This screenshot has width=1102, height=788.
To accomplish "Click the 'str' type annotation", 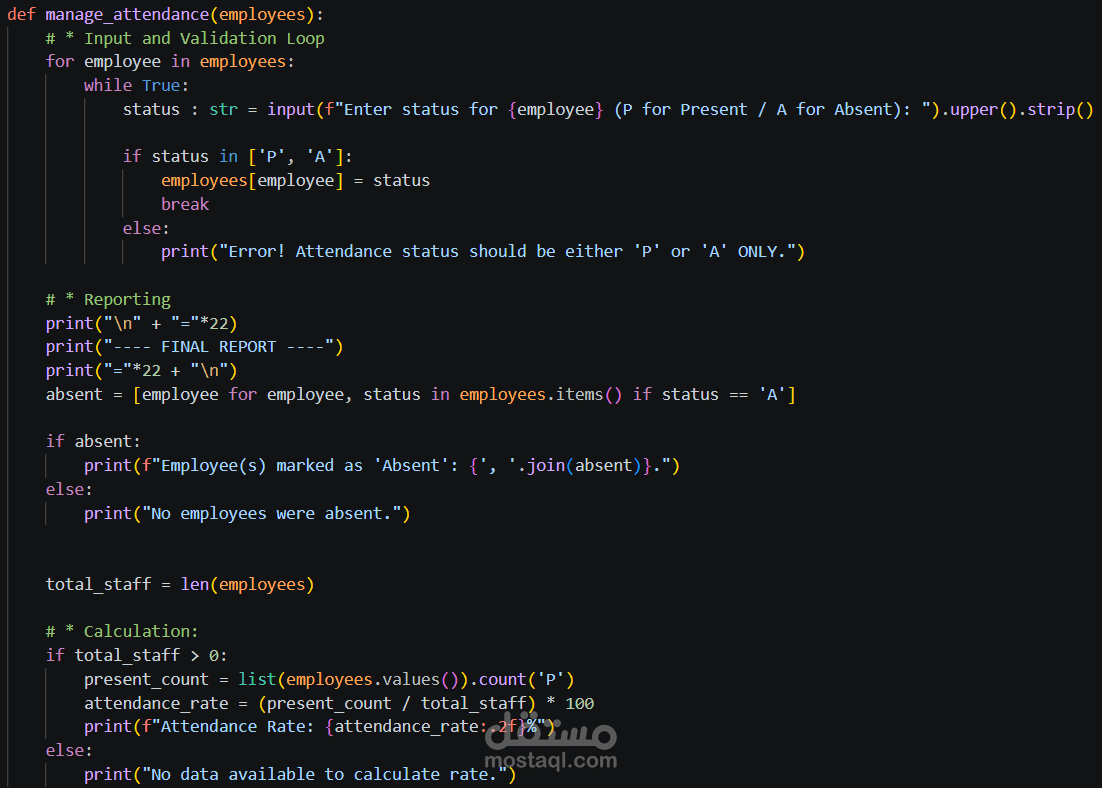I will [223, 110].
